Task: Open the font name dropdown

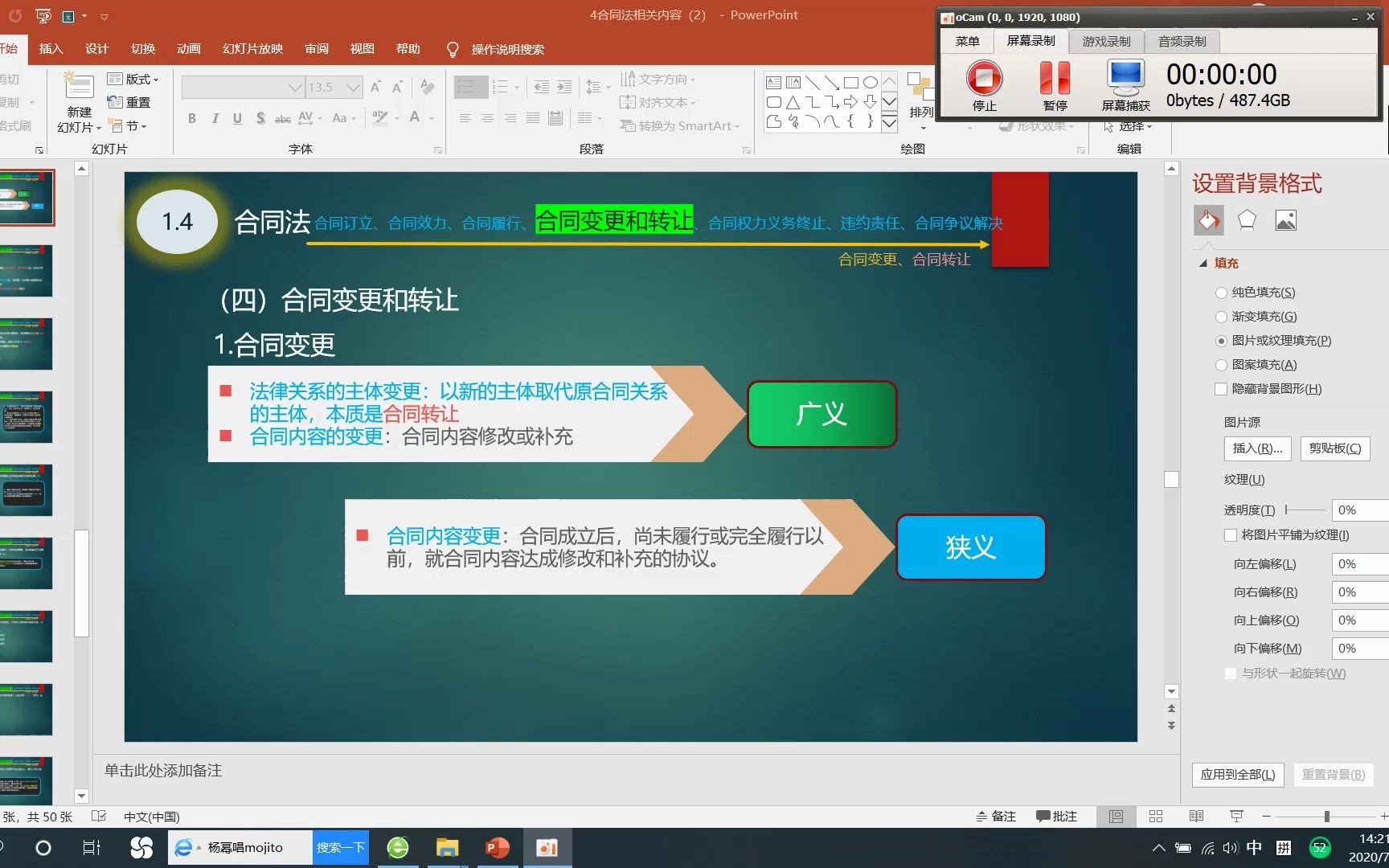Action: click(295, 87)
